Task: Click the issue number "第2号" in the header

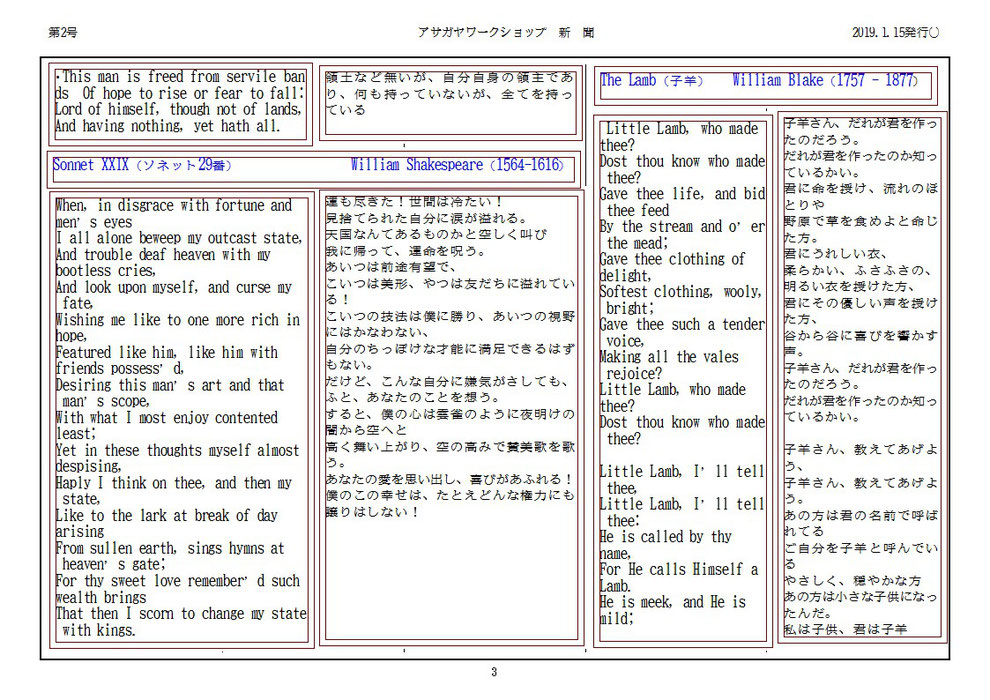Action: point(63,32)
